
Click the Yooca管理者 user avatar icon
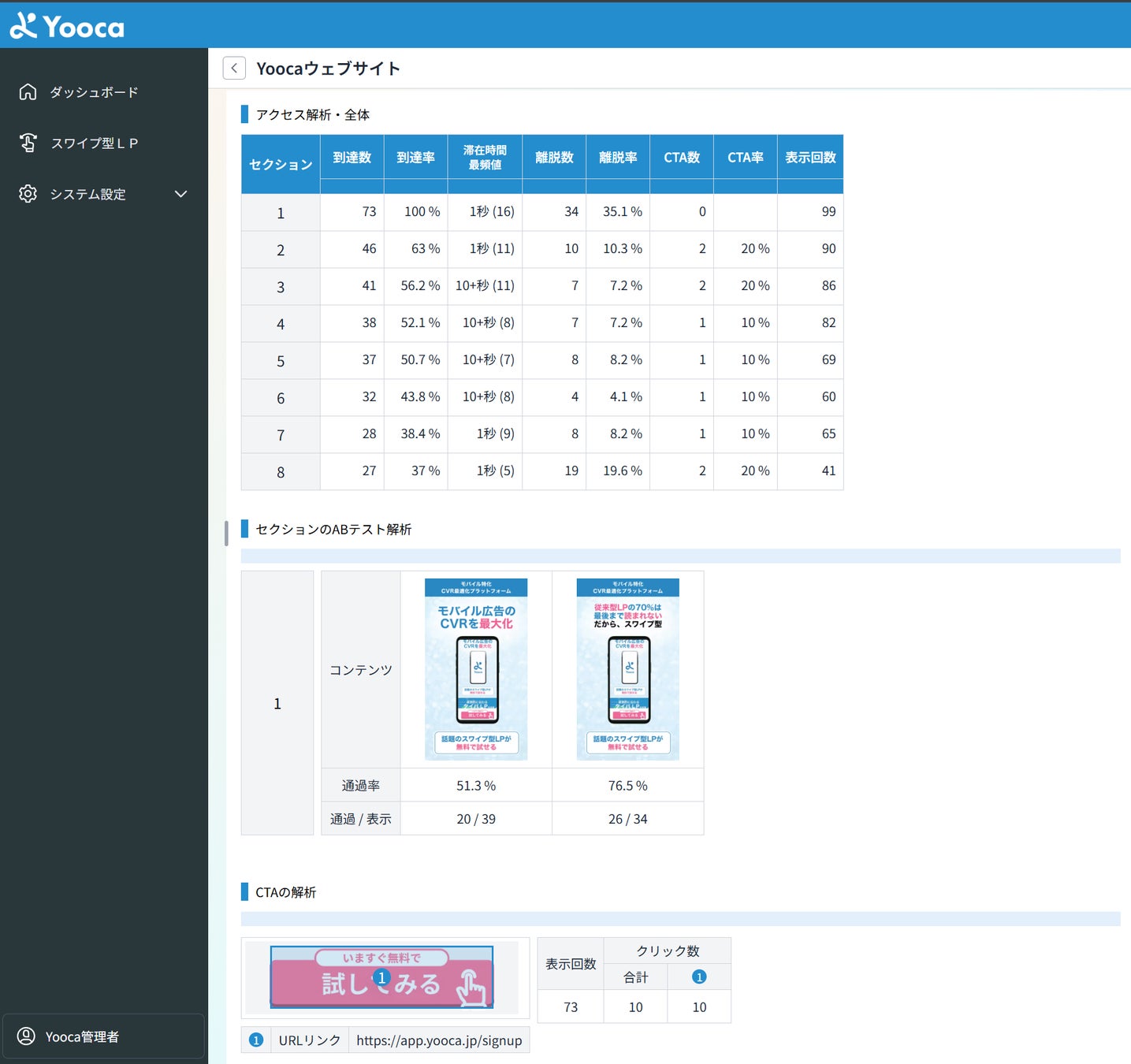[x=26, y=1036]
